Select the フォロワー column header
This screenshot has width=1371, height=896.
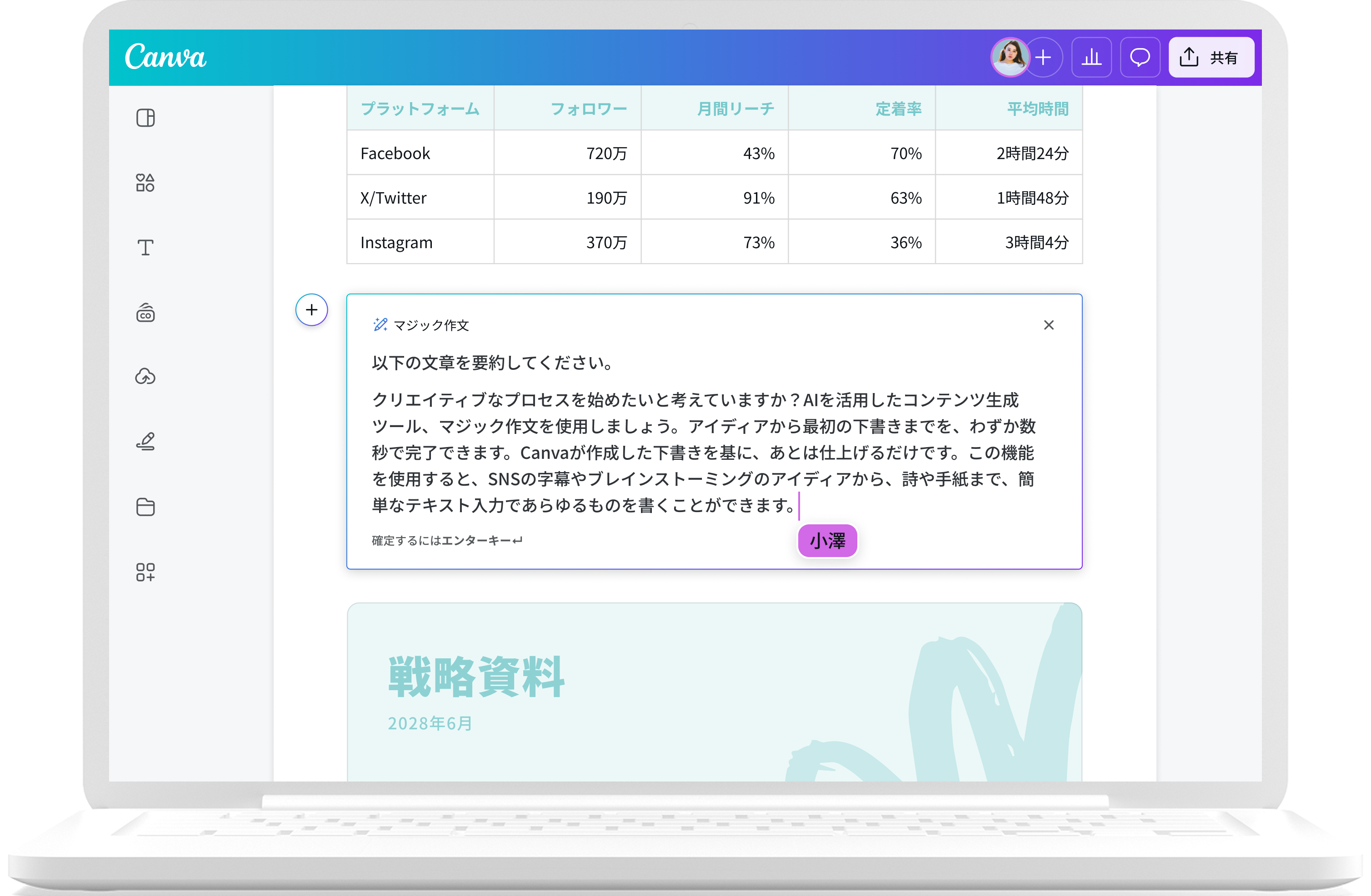tap(567, 108)
